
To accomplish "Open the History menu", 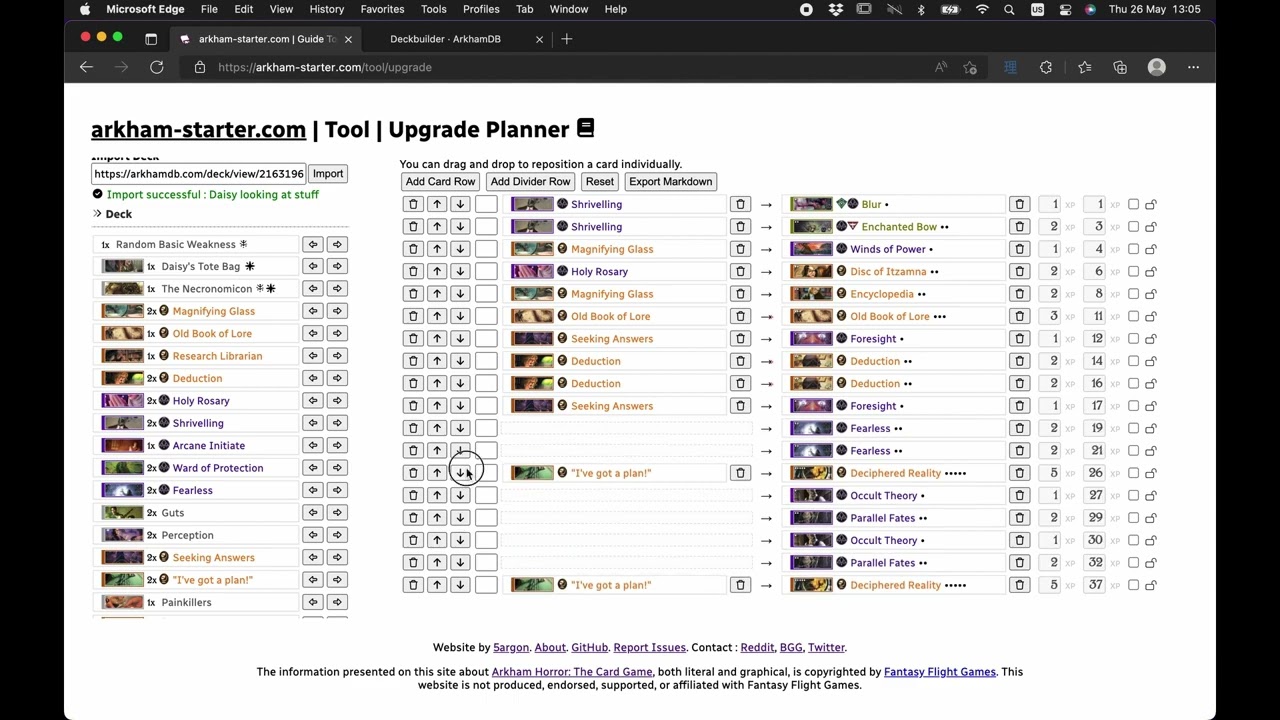I will pyautogui.click(x=327, y=9).
